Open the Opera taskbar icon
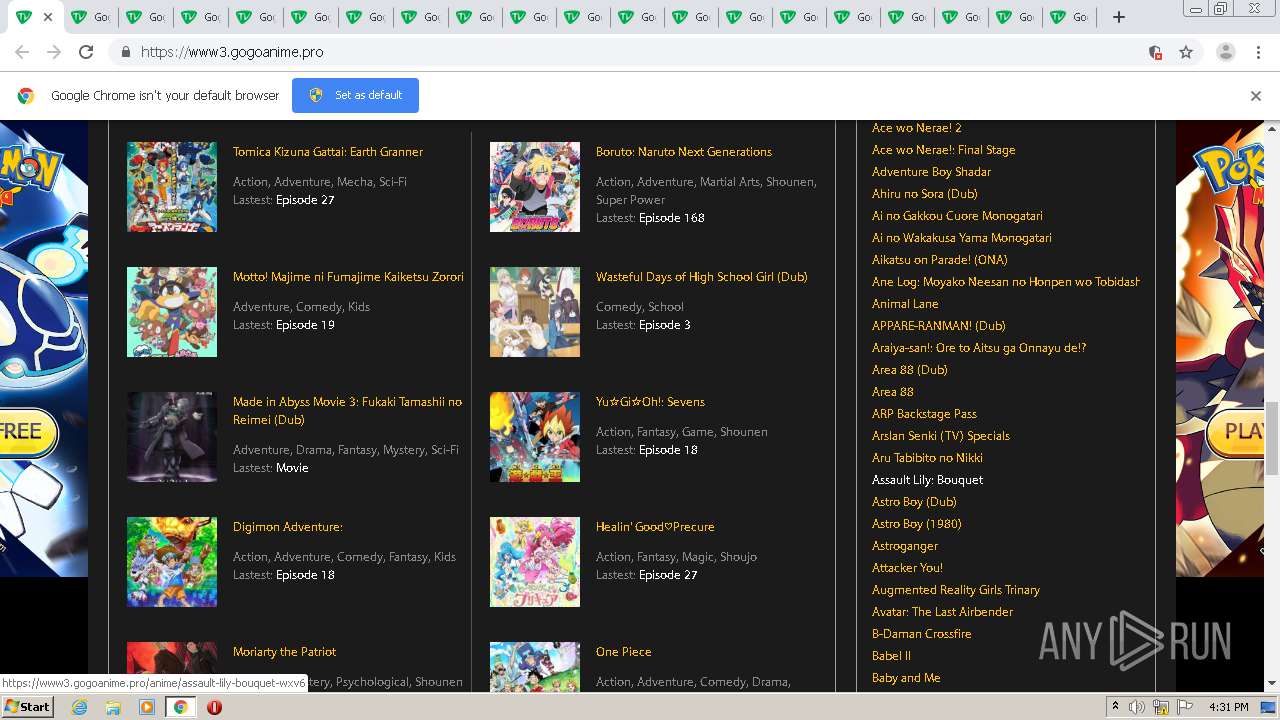Screen dimensions: 1280x720 pyautogui.click(x=214, y=707)
